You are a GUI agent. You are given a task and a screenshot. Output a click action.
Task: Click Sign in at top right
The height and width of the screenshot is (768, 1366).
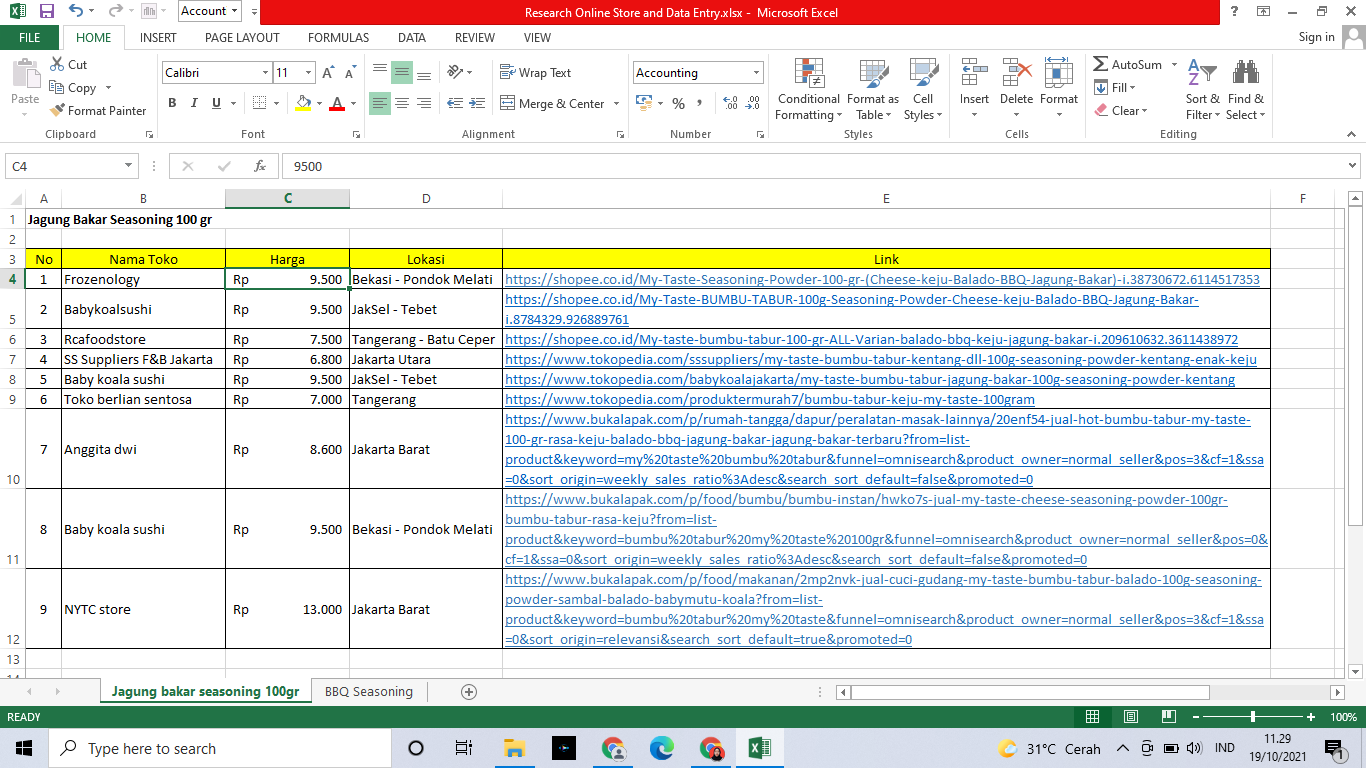coord(1316,37)
